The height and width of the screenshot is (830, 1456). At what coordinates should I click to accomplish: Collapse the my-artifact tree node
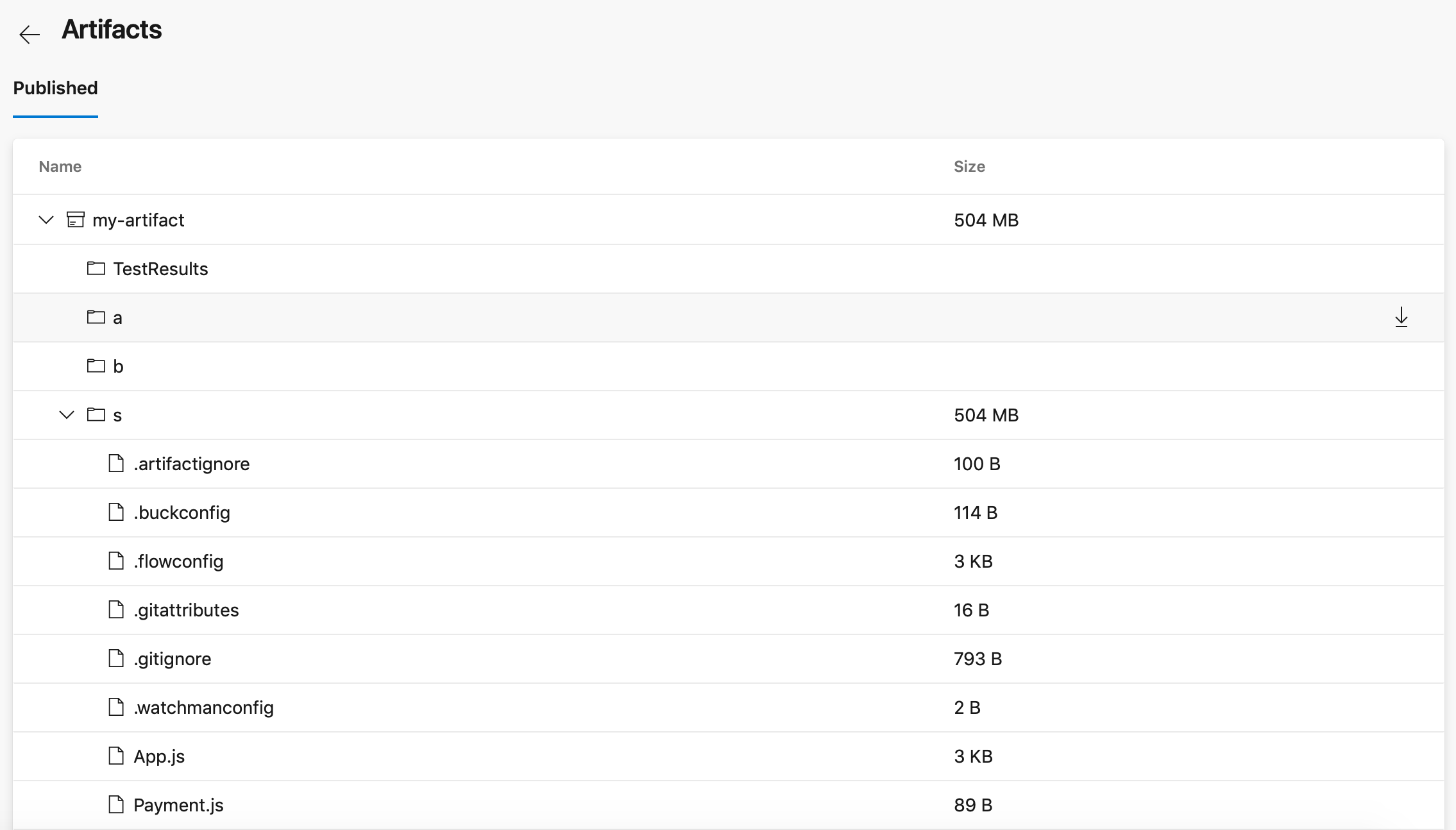46,220
